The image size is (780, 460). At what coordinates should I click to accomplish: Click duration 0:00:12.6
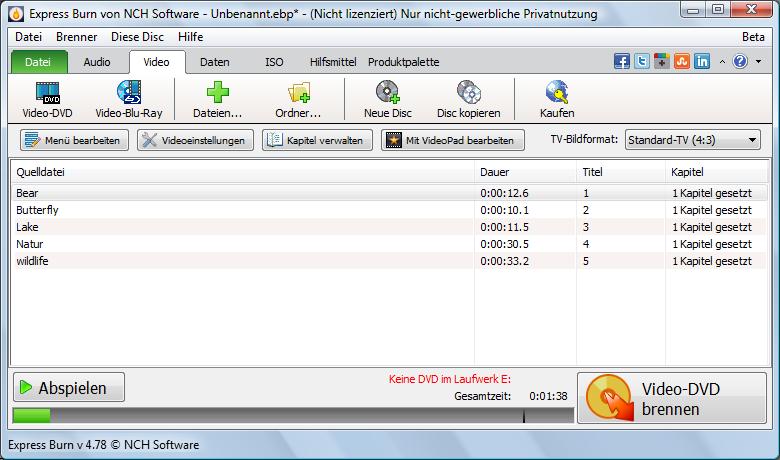click(504, 193)
